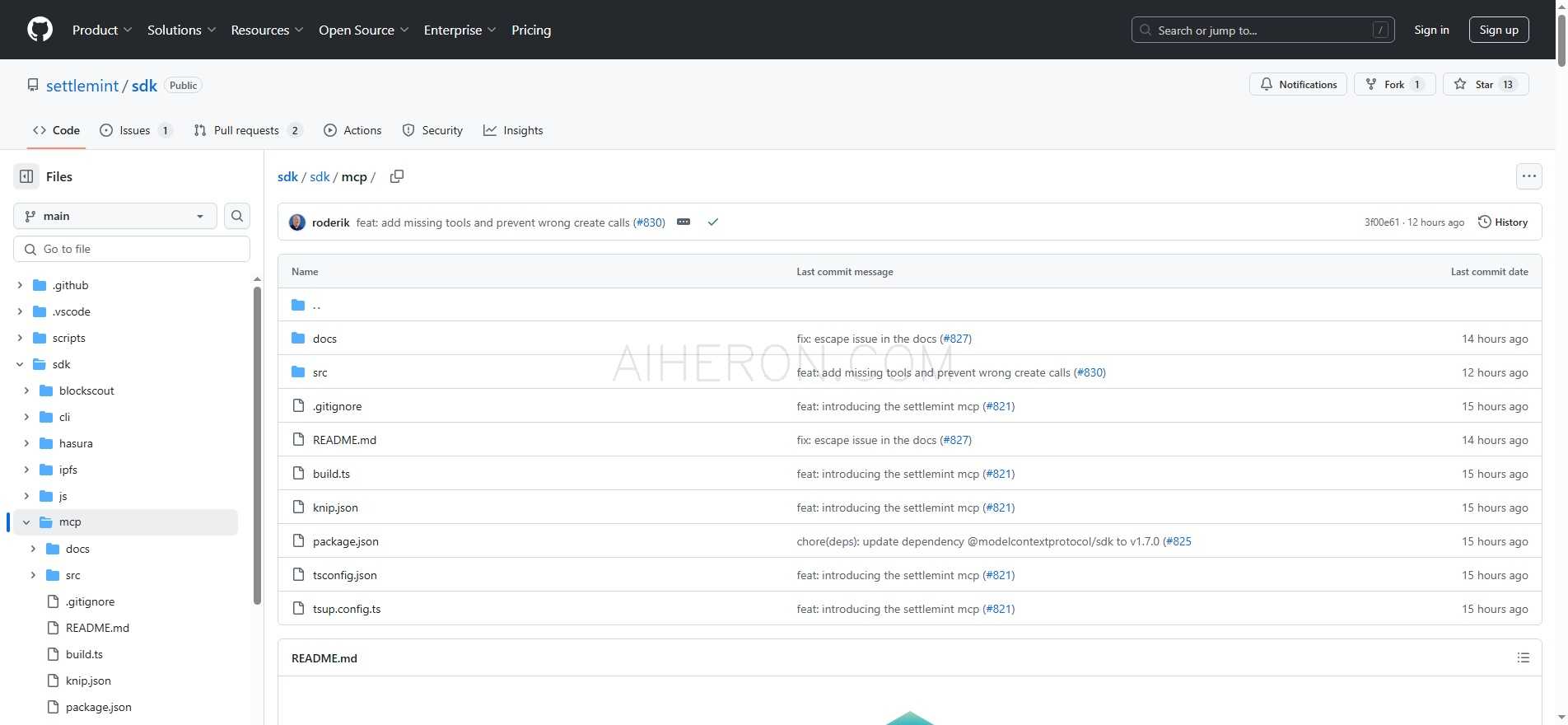Click the Sign up button
1568x725 pixels.
click(x=1499, y=30)
